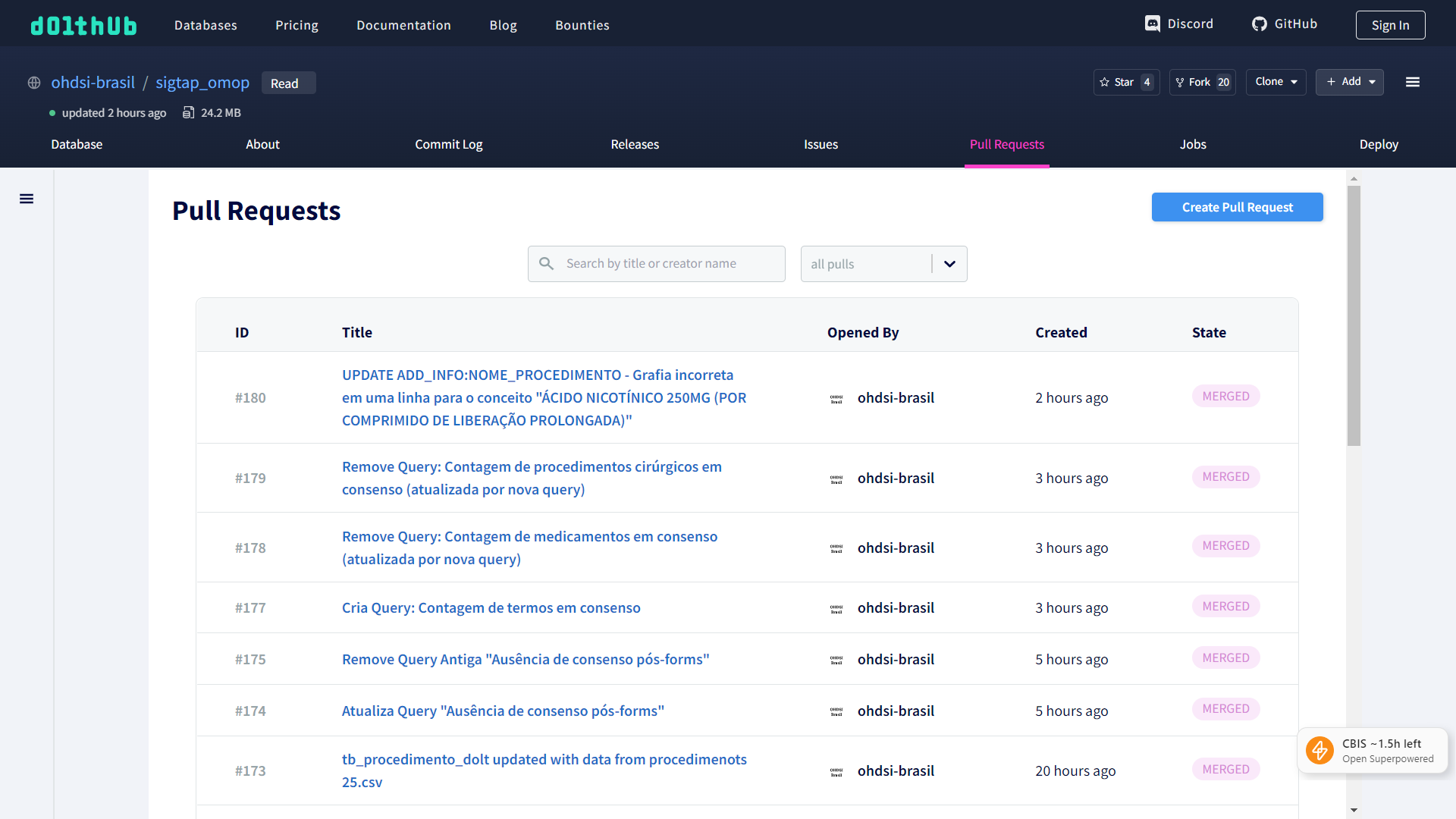Expand the 'all pulls' filter dropdown
Image resolution: width=1456 pixels, height=819 pixels.
tap(949, 264)
